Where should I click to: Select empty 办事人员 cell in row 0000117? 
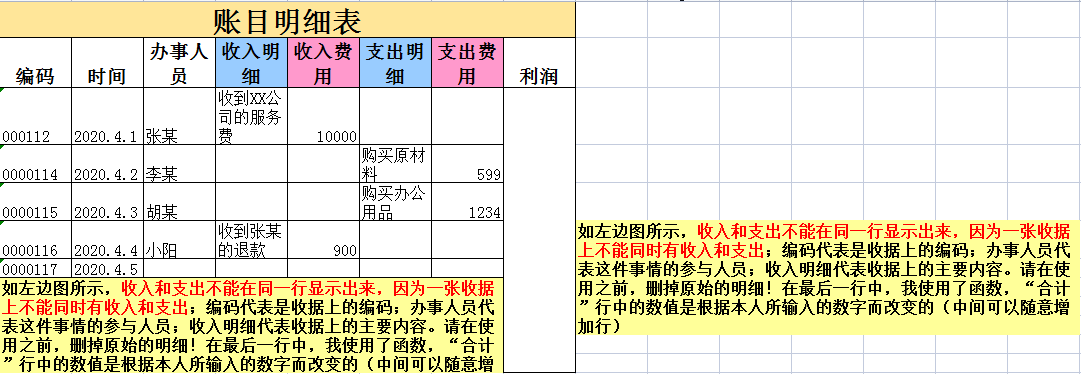click(x=179, y=268)
